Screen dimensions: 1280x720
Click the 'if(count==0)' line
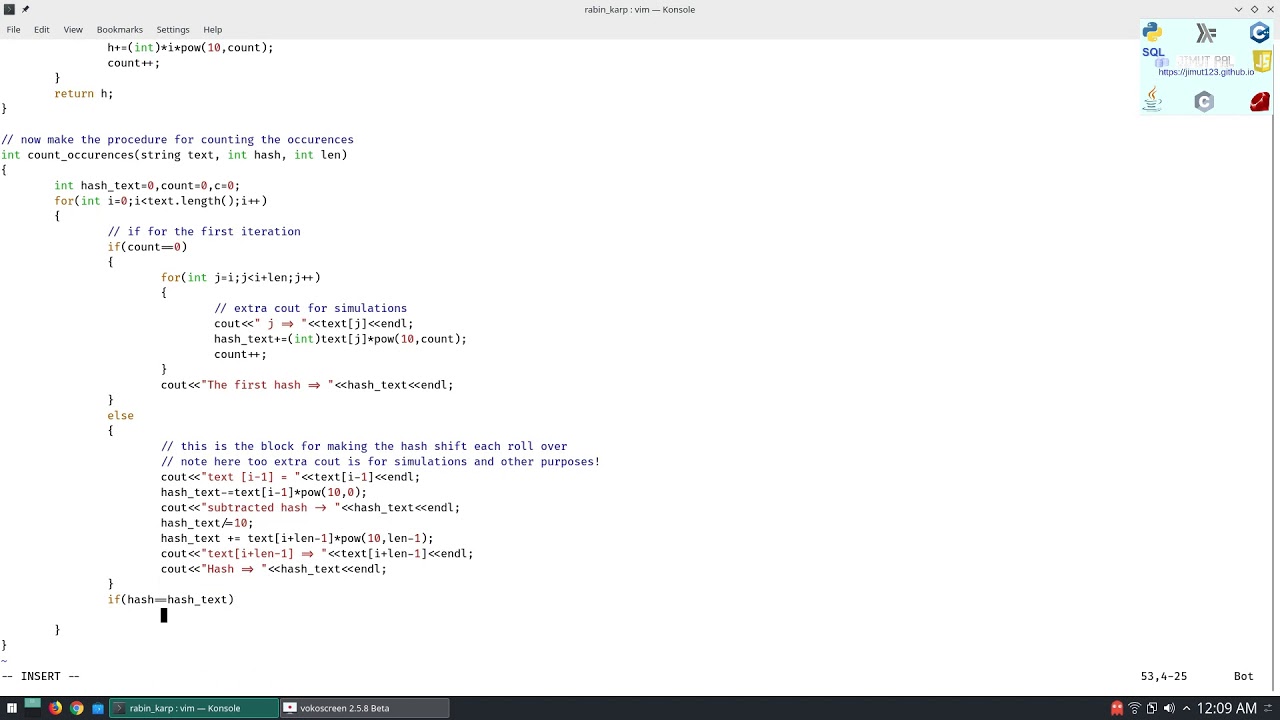click(147, 247)
